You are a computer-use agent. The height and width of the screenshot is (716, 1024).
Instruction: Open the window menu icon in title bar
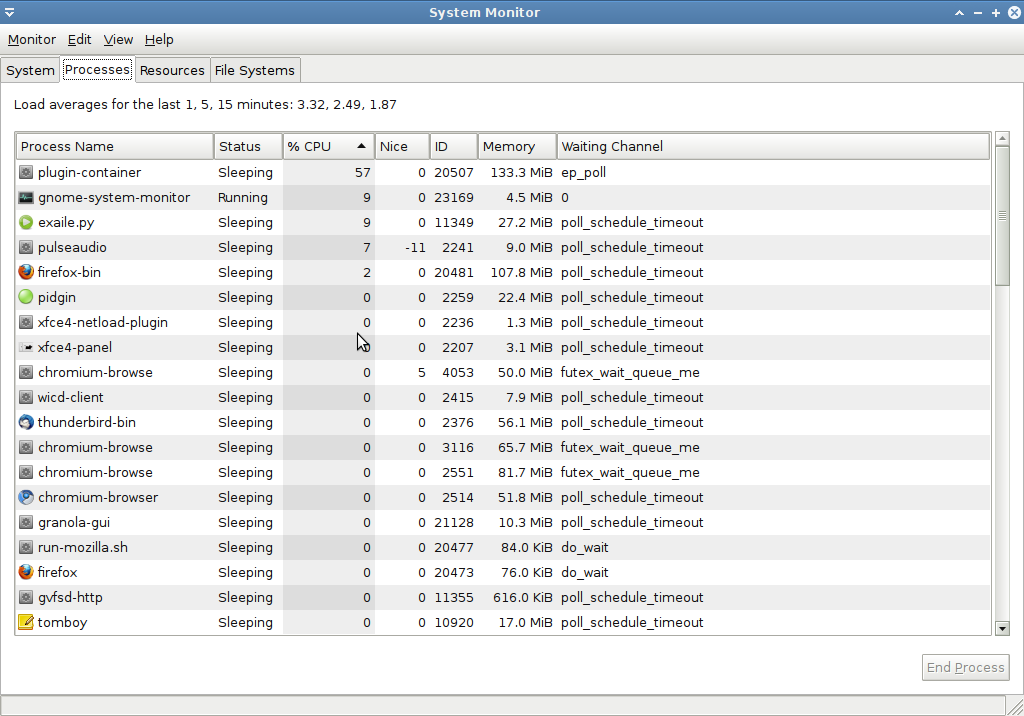click(9, 12)
